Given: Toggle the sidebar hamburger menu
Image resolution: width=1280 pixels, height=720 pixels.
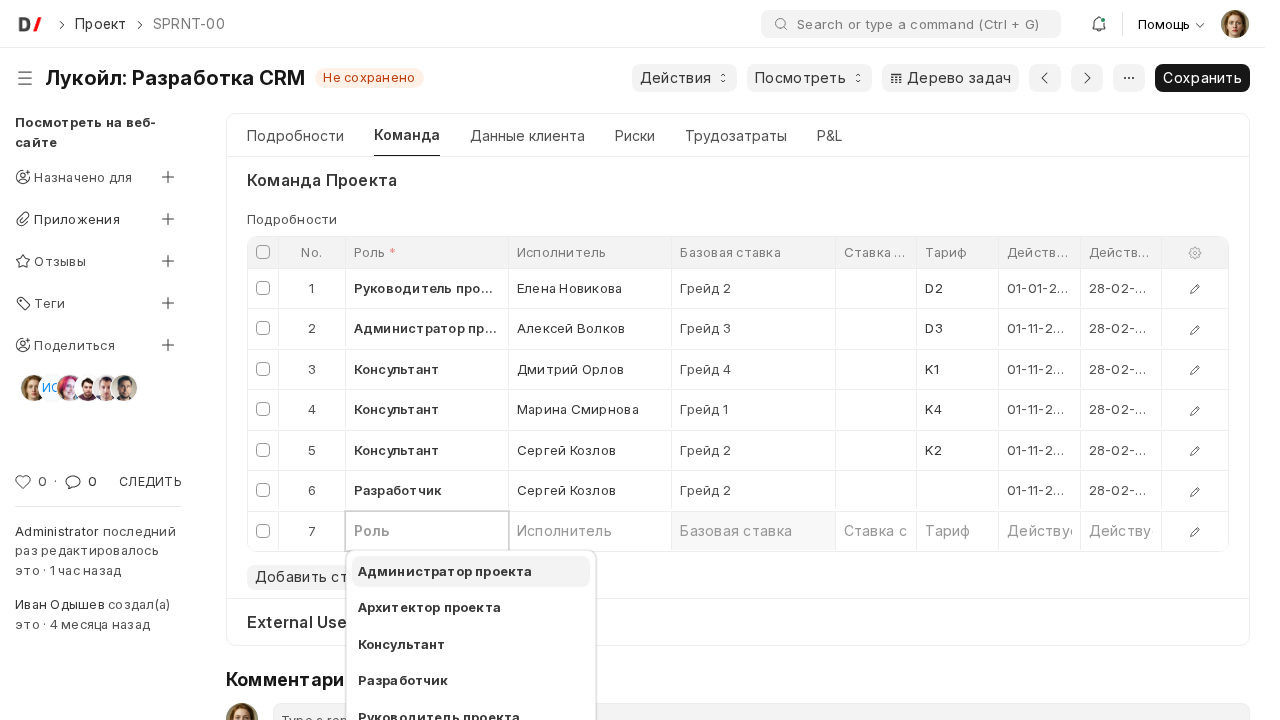Looking at the screenshot, I should tap(25, 78).
